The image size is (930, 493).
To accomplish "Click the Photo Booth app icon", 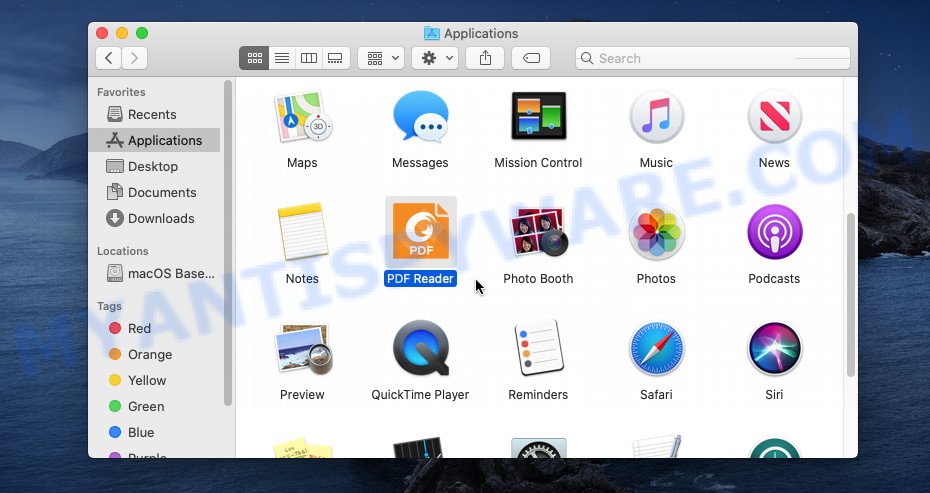I will pos(539,232).
